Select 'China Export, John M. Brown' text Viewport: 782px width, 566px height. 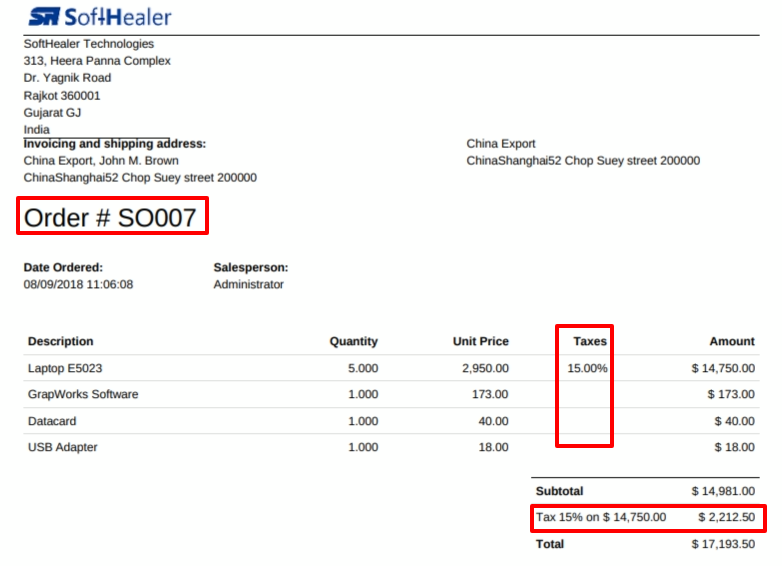101,161
